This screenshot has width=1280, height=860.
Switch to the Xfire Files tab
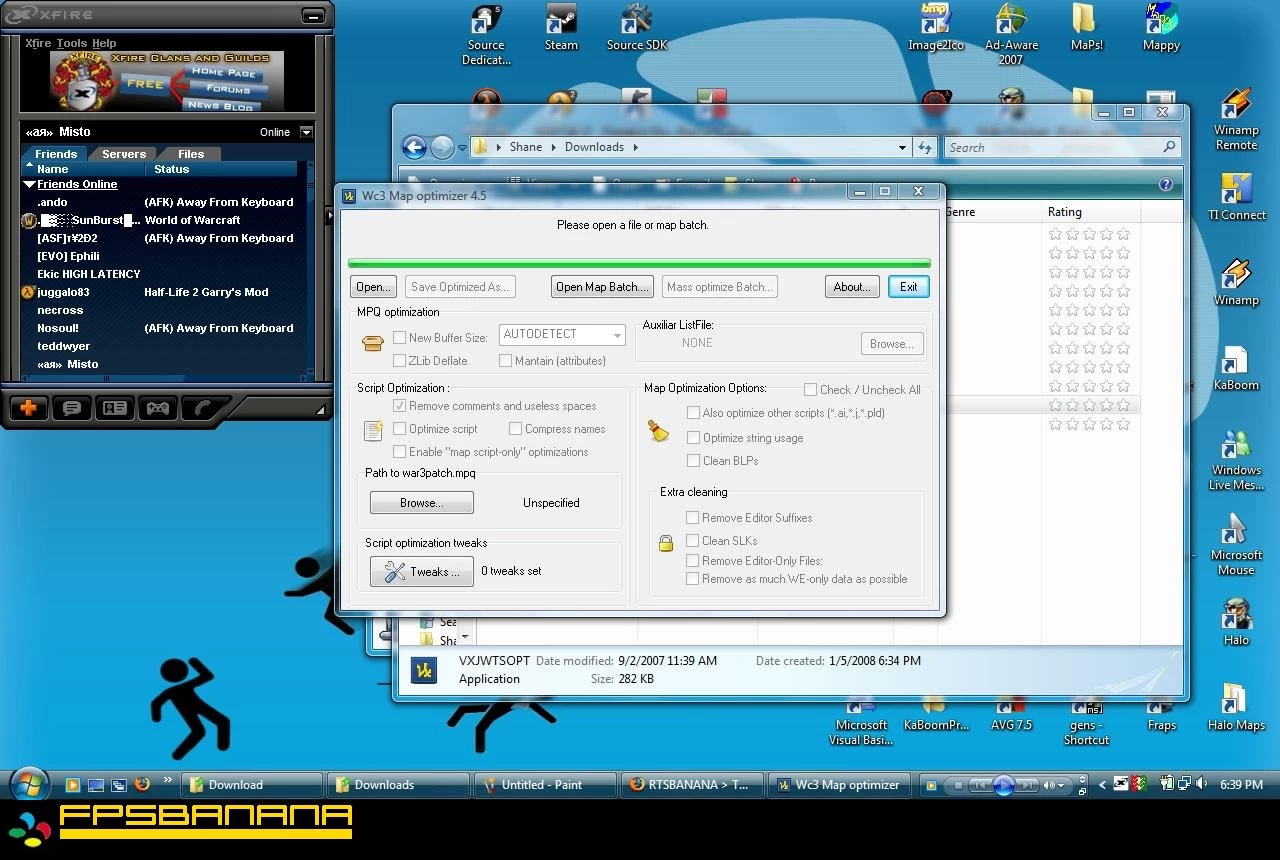[191, 154]
